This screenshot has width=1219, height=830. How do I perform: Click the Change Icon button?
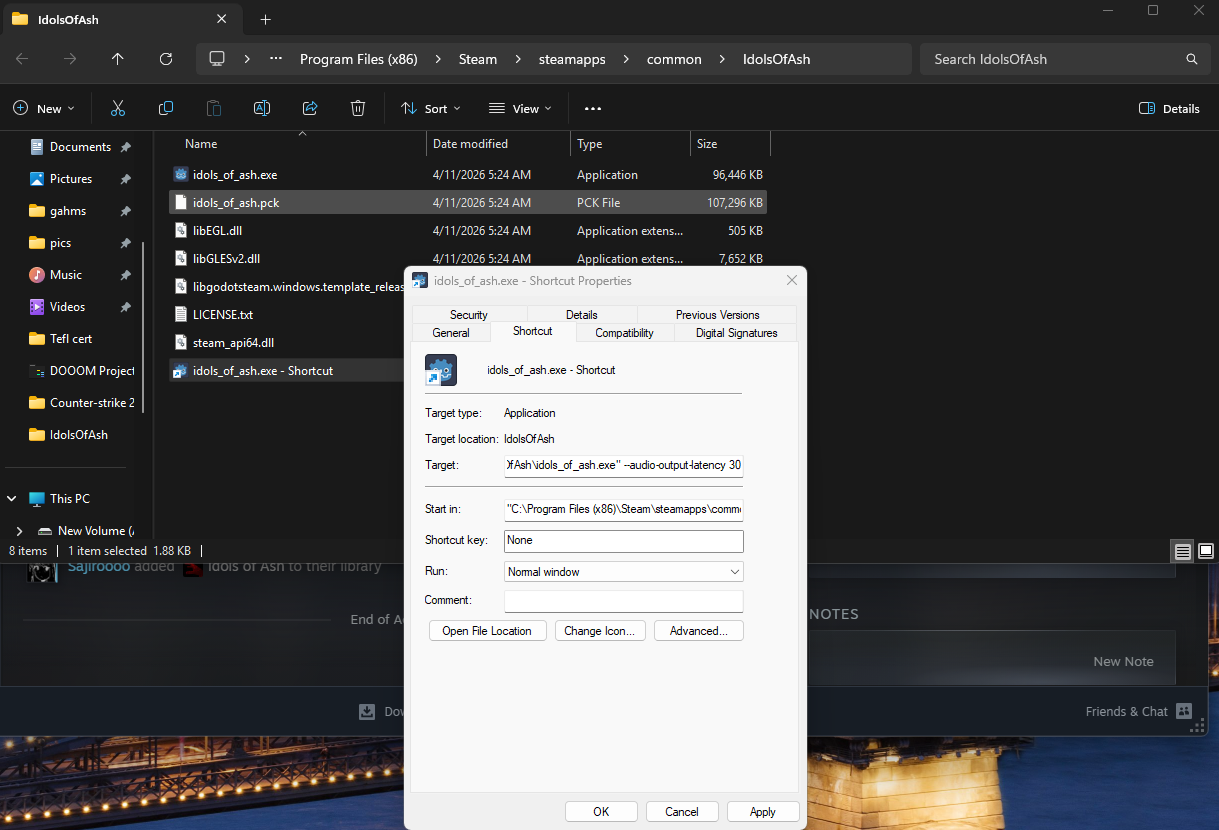click(599, 631)
